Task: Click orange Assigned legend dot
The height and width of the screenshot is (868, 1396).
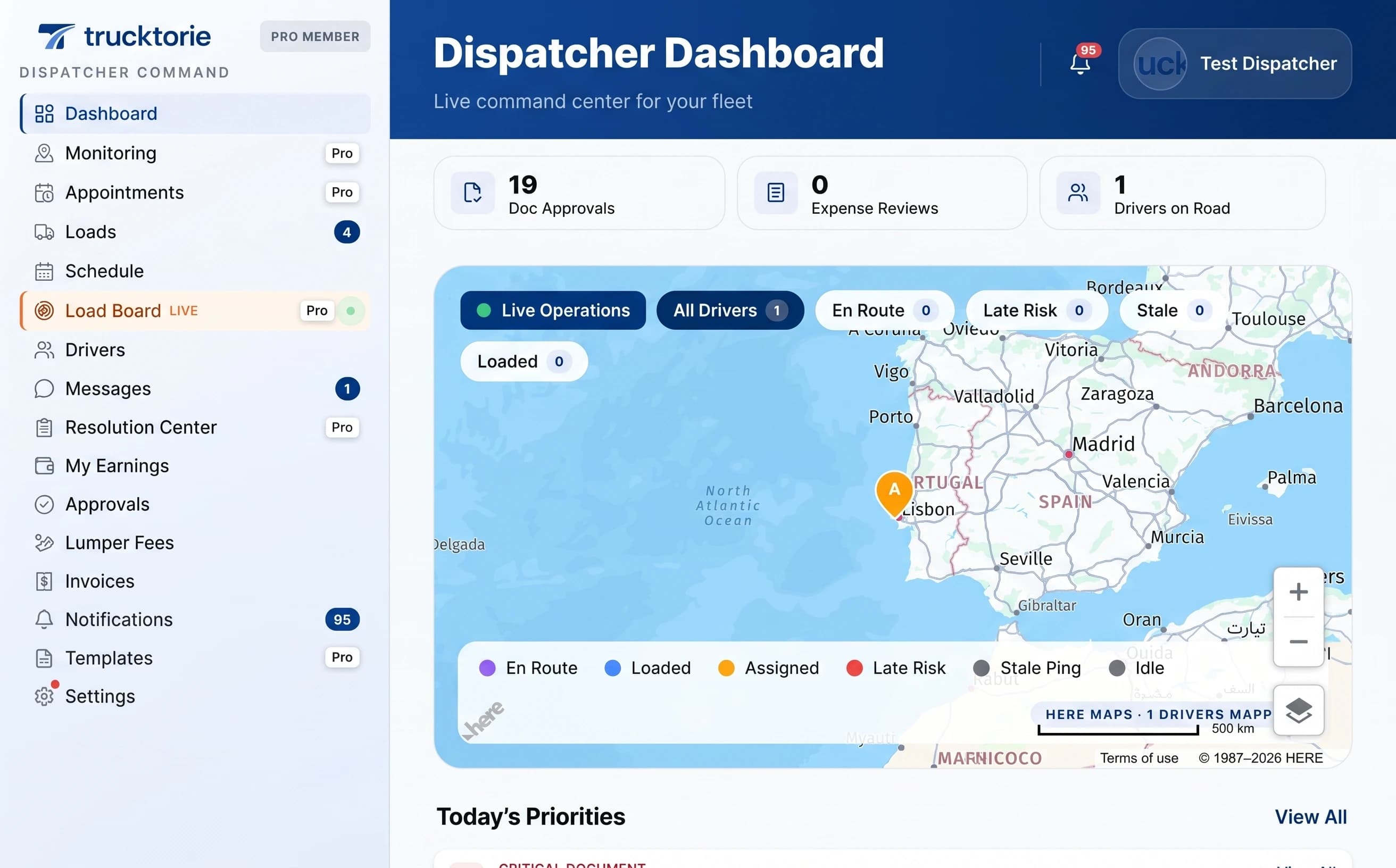Action: [x=726, y=668]
